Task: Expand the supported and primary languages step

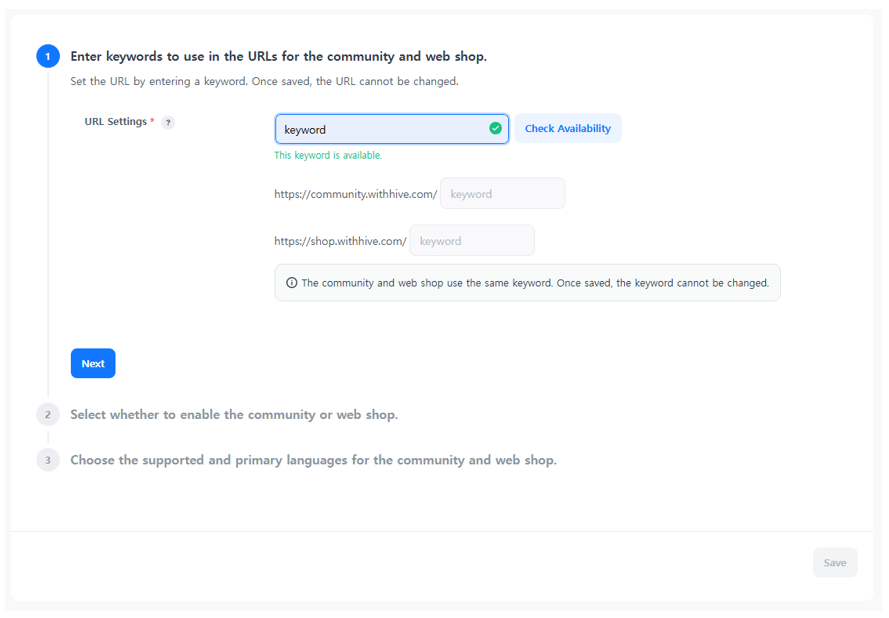Action: click(x=313, y=460)
